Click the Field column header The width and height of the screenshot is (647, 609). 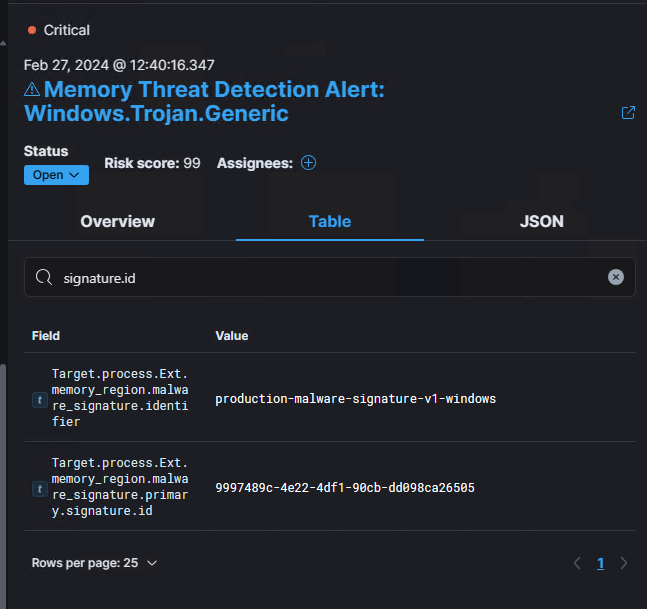point(46,336)
